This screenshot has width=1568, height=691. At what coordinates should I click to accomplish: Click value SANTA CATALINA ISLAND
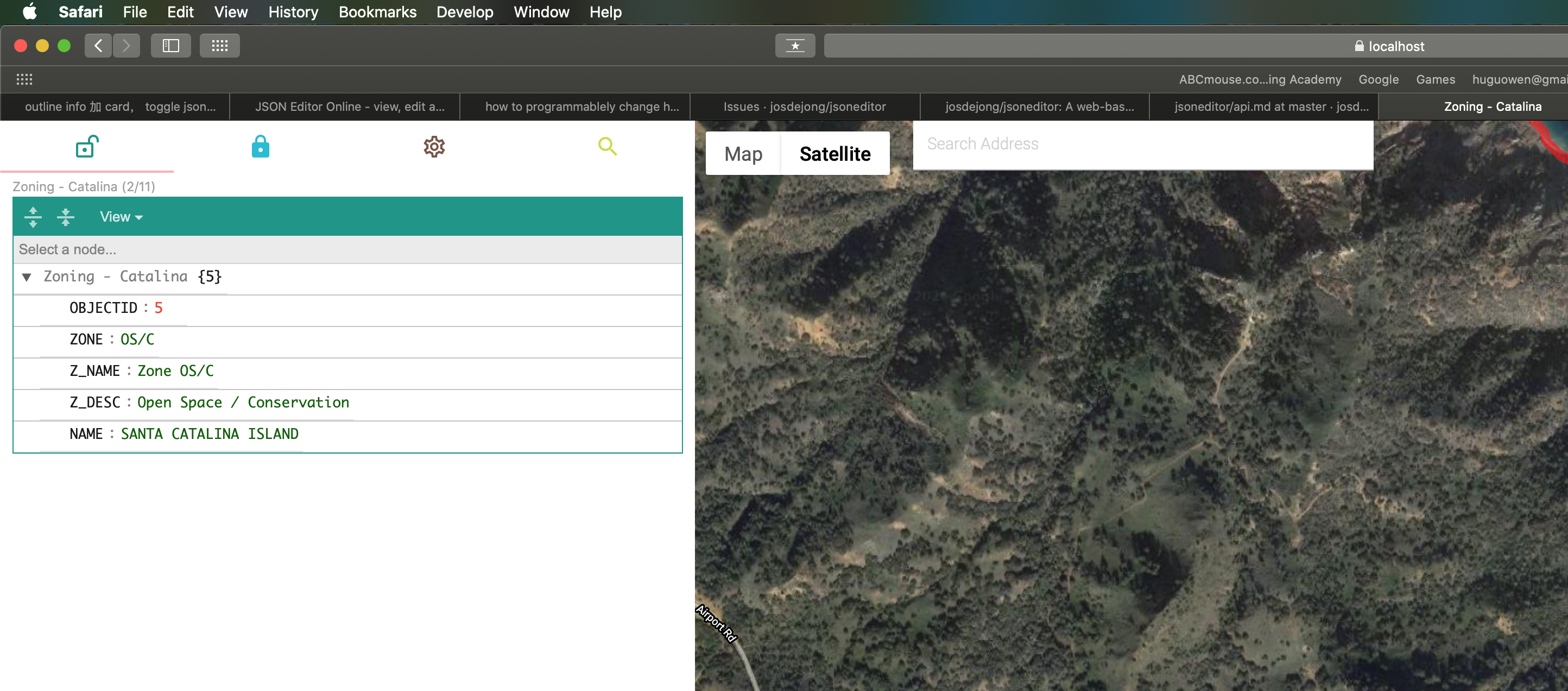(x=210, y=435)
